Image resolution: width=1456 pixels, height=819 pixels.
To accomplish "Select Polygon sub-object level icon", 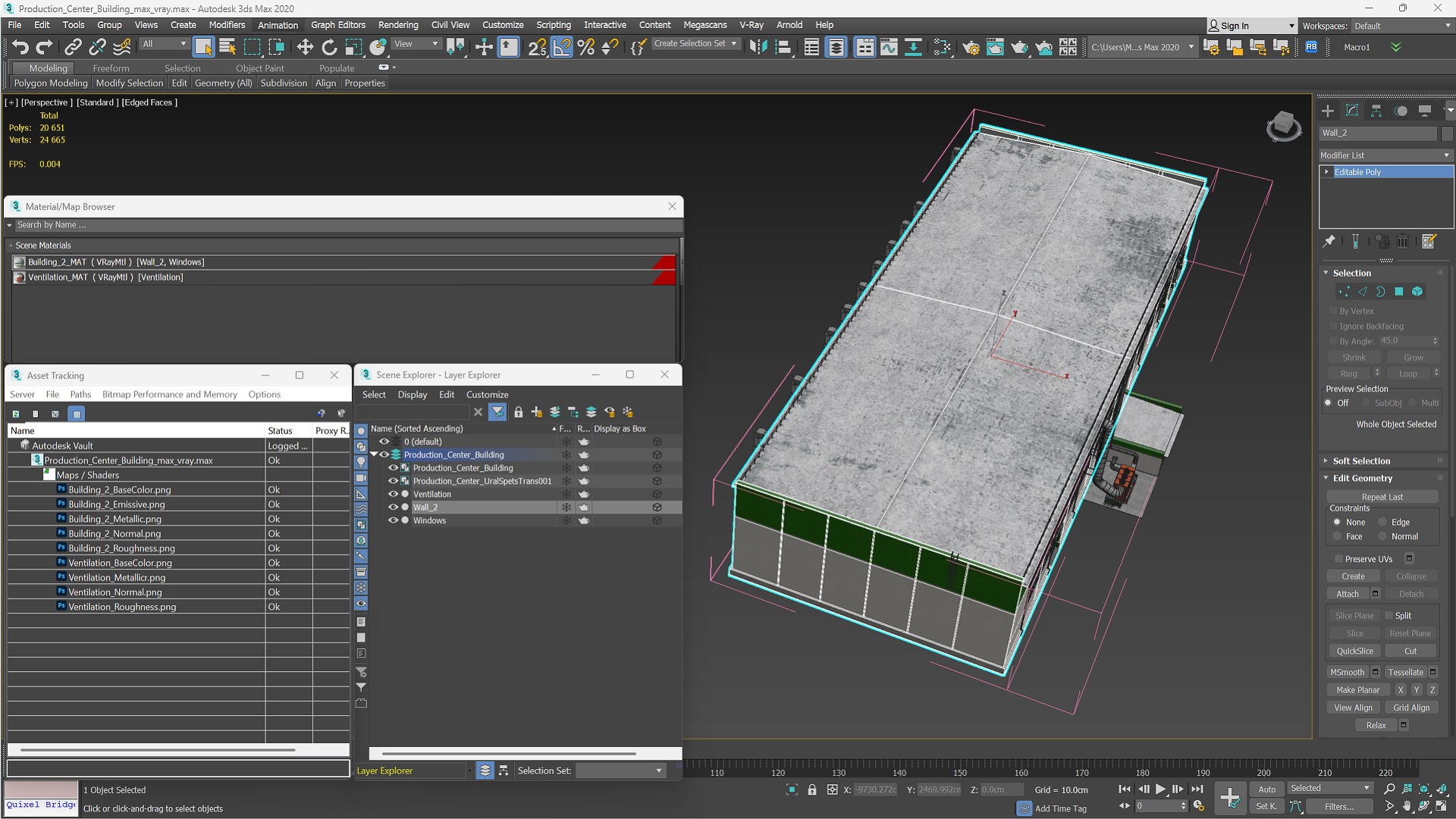I will [x=1399, y=292].
